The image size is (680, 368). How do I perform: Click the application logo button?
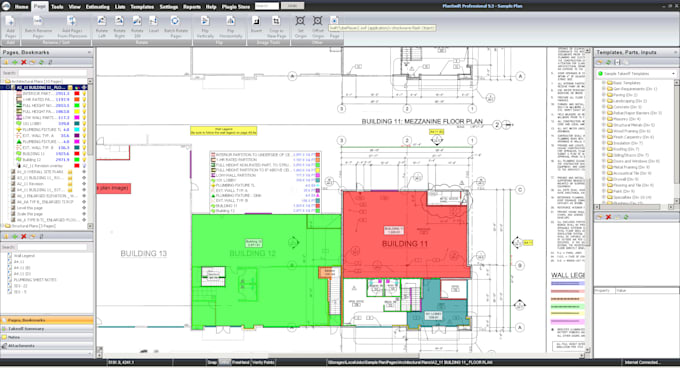(6, 6)
